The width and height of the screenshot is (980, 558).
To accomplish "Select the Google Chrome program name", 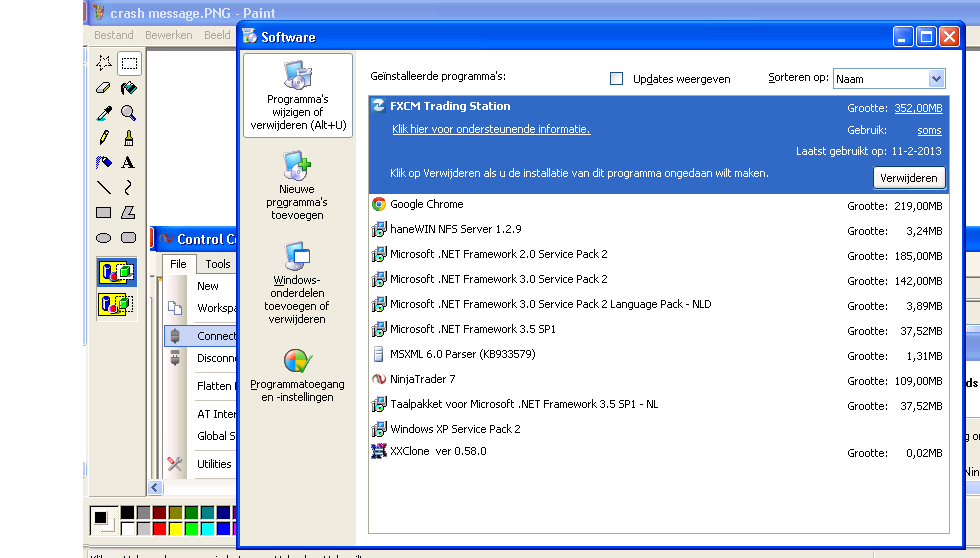I will tap(427, 204).
